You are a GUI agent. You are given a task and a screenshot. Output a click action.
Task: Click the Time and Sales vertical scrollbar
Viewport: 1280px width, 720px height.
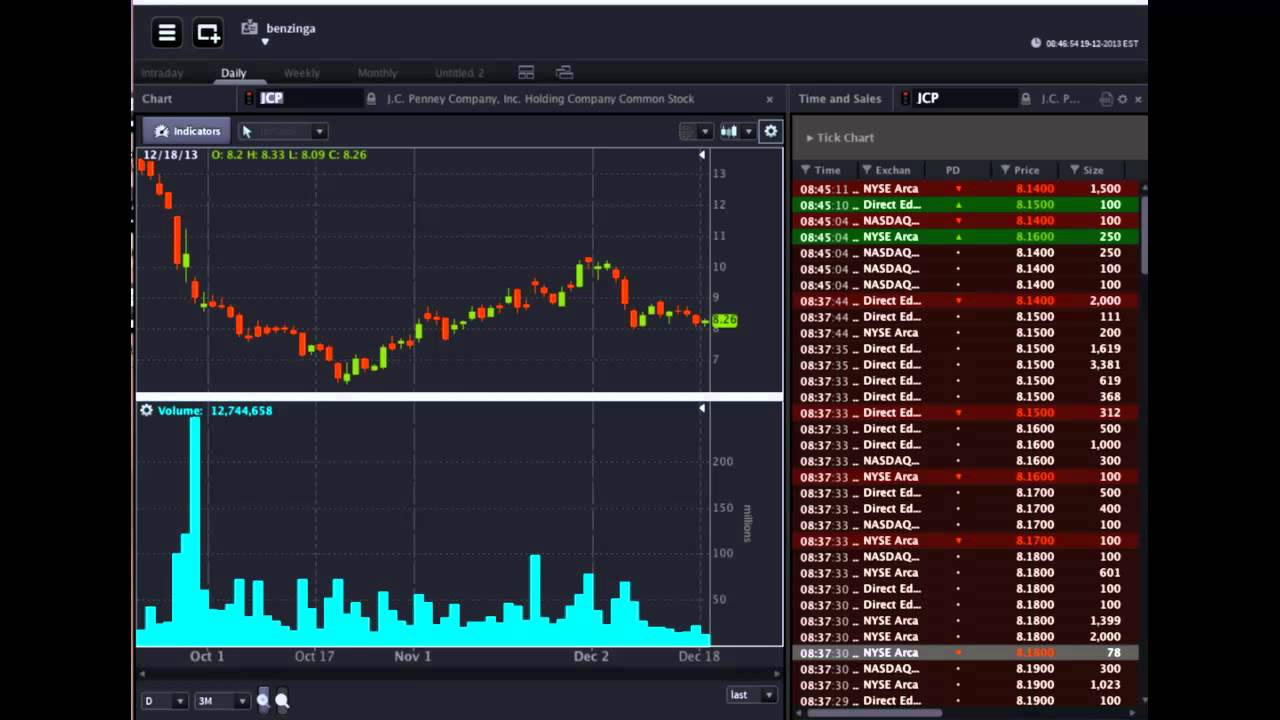1144,235
